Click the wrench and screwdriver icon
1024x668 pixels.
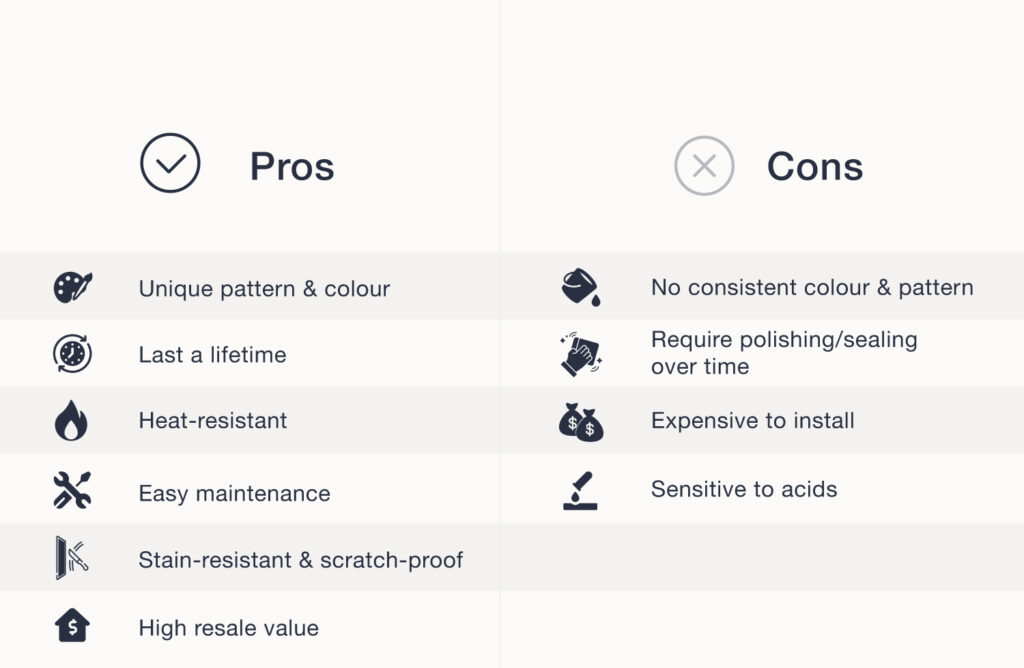pyautogui.click(x=72, y=490)
